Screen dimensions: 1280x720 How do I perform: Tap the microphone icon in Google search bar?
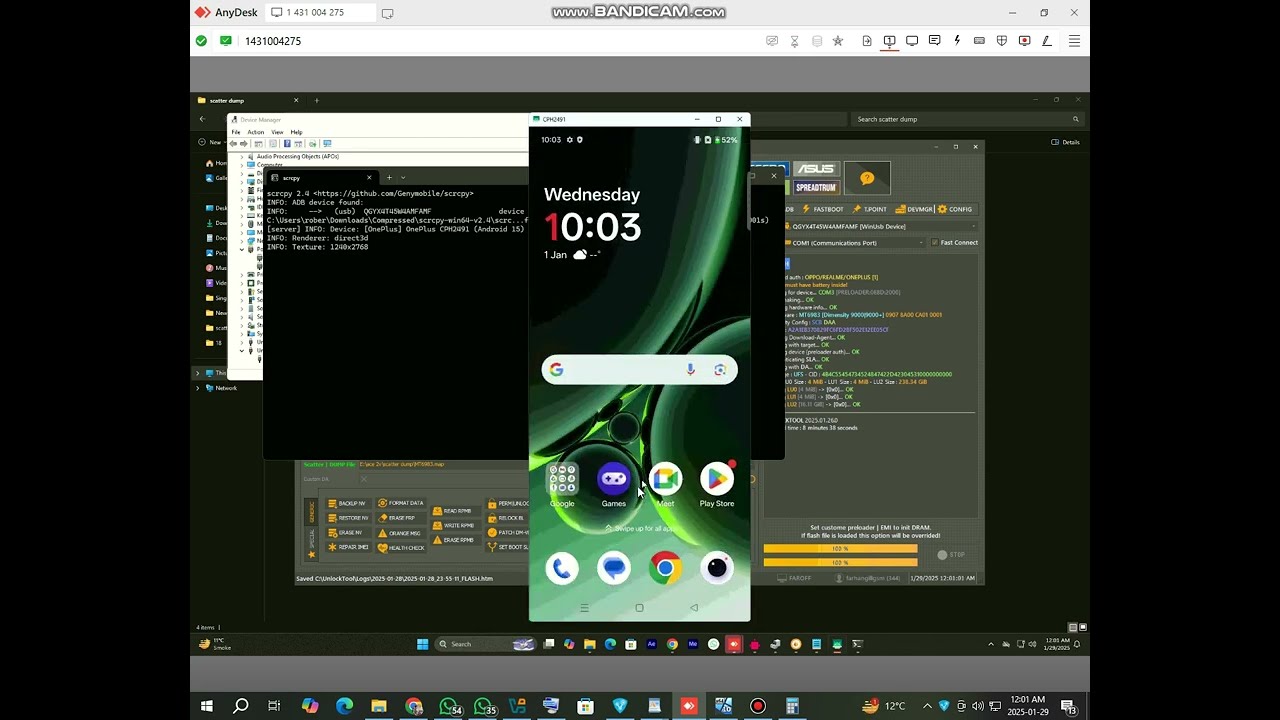click(690, 370)
